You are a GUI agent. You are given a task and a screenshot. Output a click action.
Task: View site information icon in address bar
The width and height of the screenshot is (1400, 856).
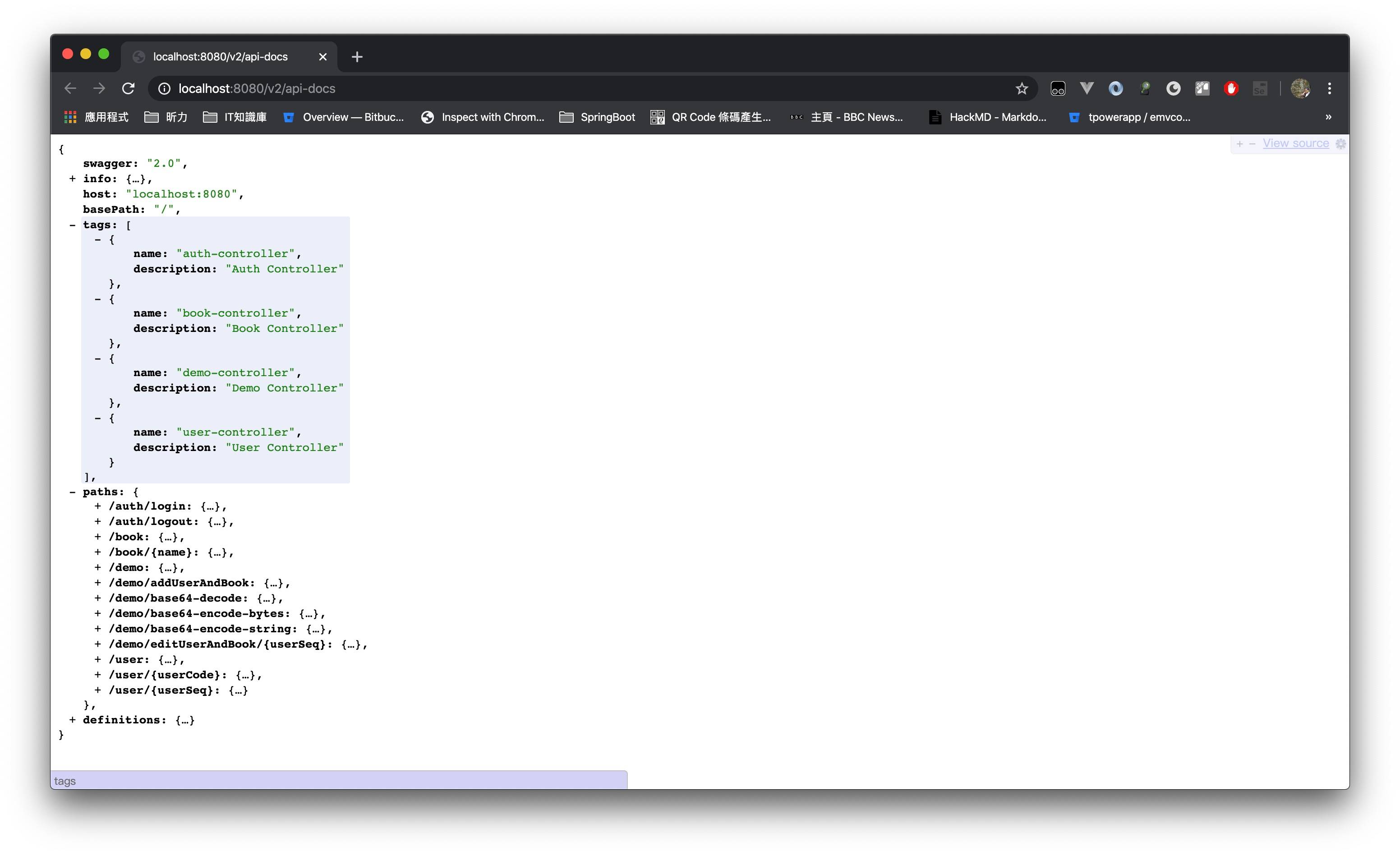(x=164, y=88)
